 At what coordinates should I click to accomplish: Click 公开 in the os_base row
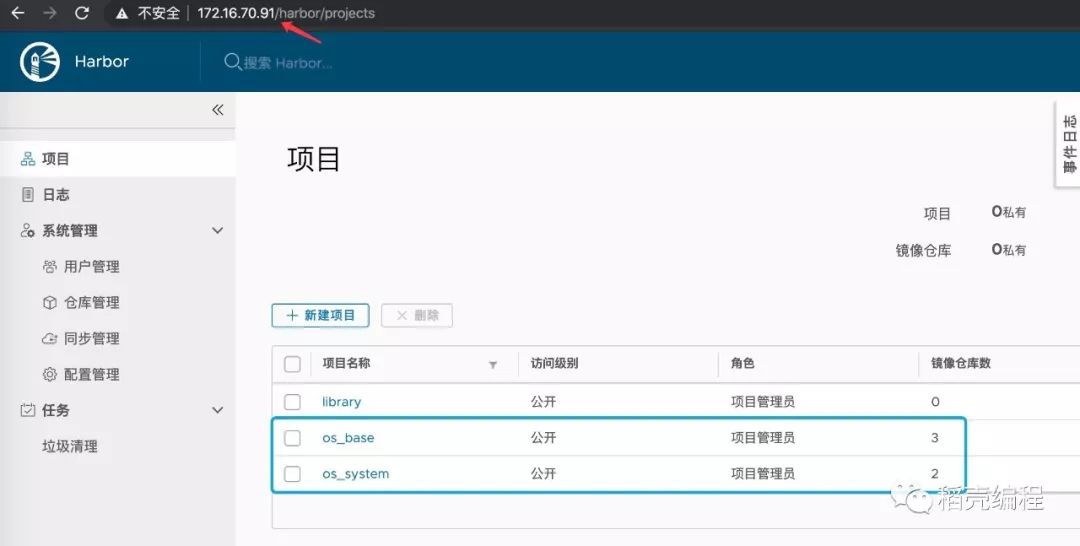[543, 437]
